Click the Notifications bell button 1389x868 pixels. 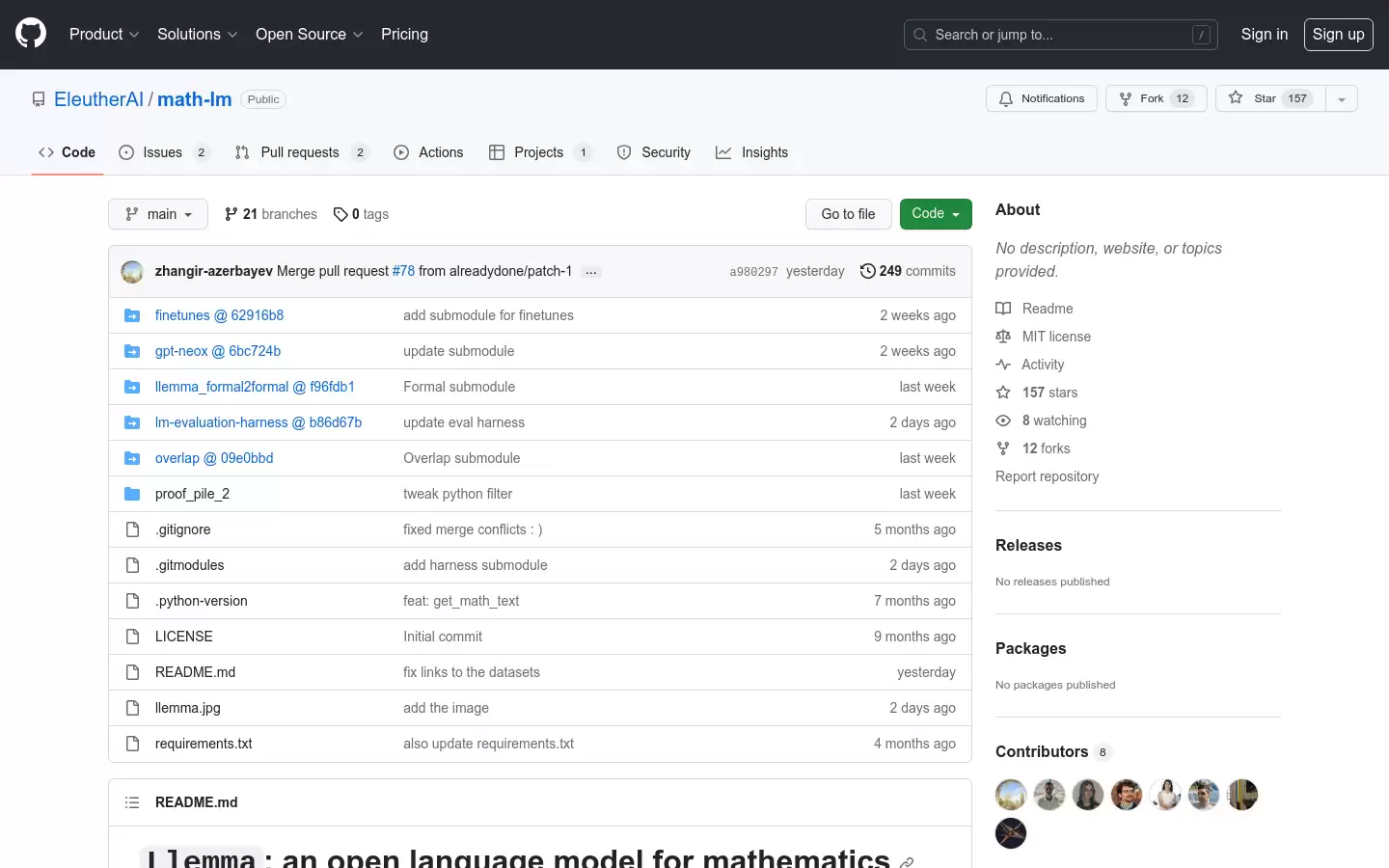pos(1042,98)
